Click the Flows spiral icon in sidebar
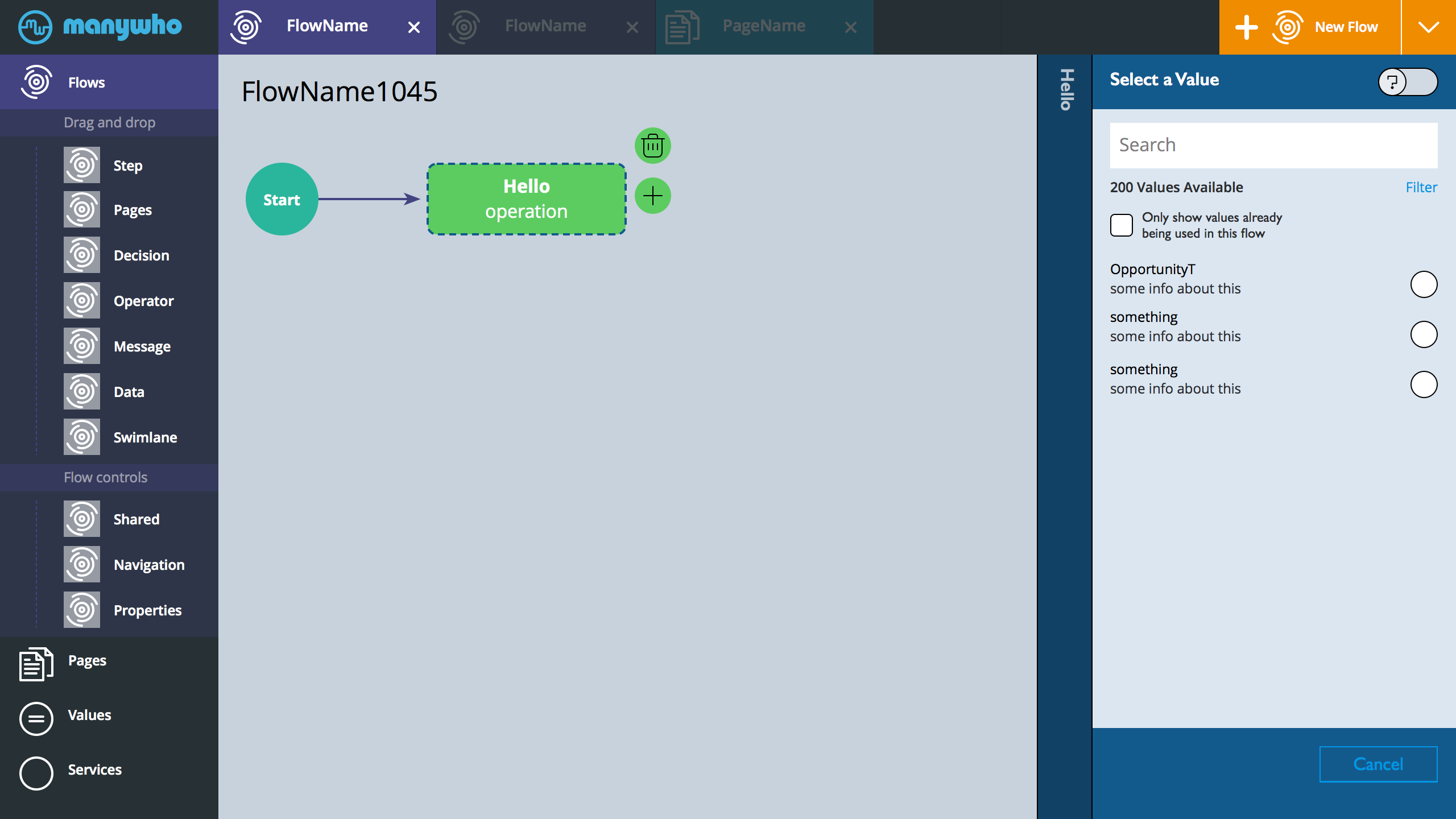The height and width of the screenshot is (819, 1456). (36, 82)
